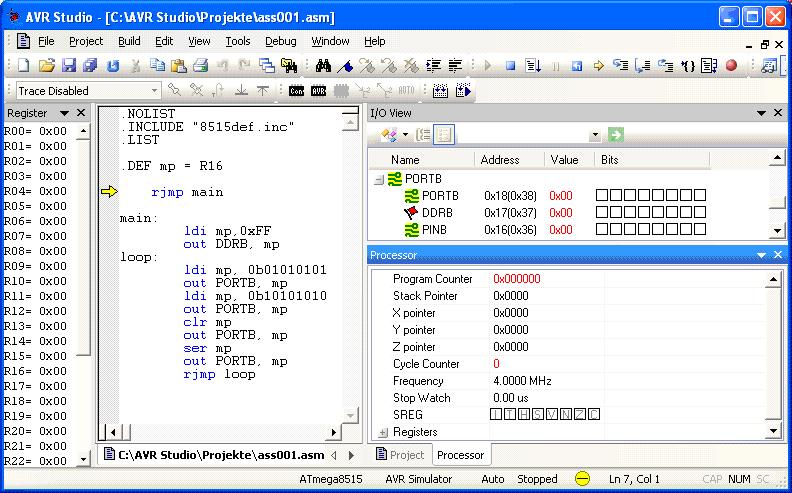Open the I/O View panel menu arrow
The width and height of the screenshot is (792, 493).
[761, 113]
